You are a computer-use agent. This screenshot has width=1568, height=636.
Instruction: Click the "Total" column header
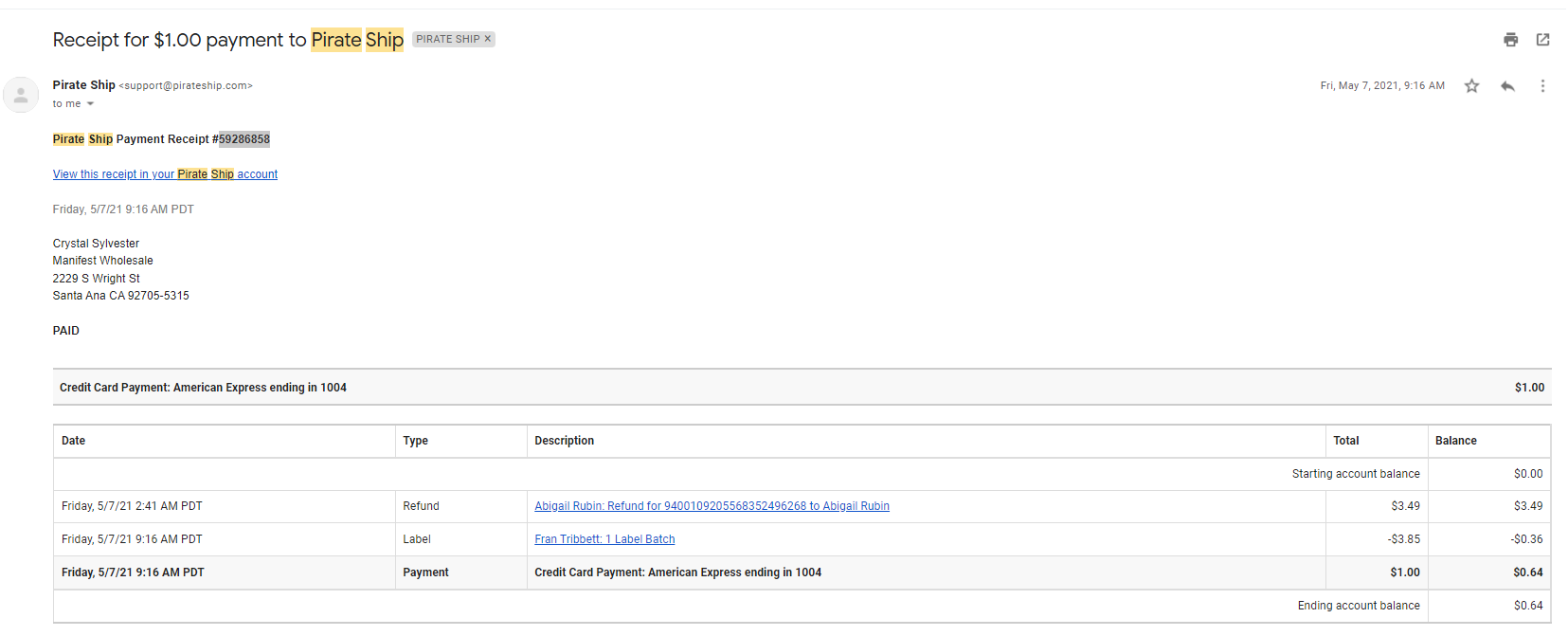[x=1345, y=441]
